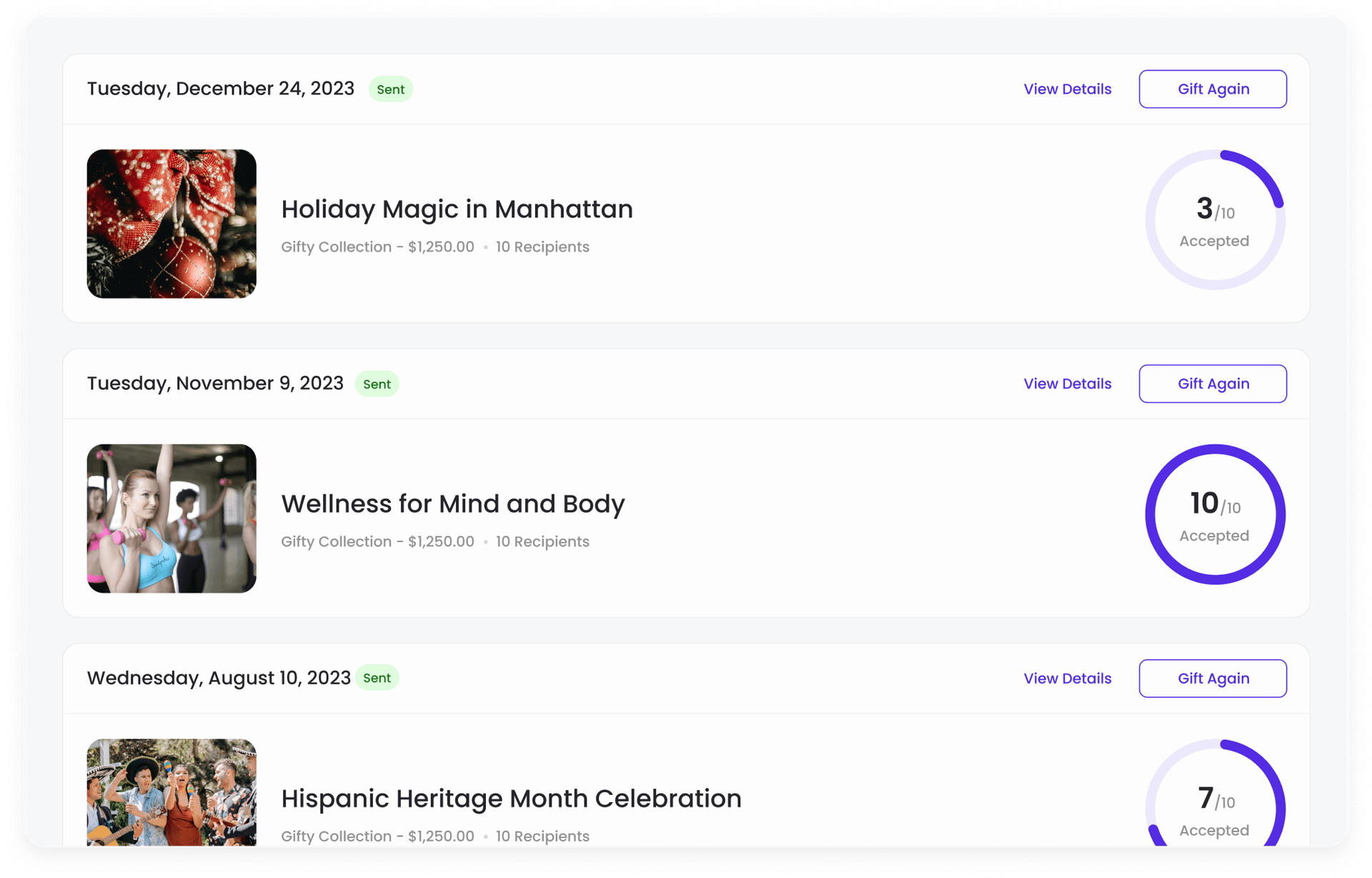1372x878 pixels.
Task: Click the Sent badge next to December 24
Action: click(390, 89)
